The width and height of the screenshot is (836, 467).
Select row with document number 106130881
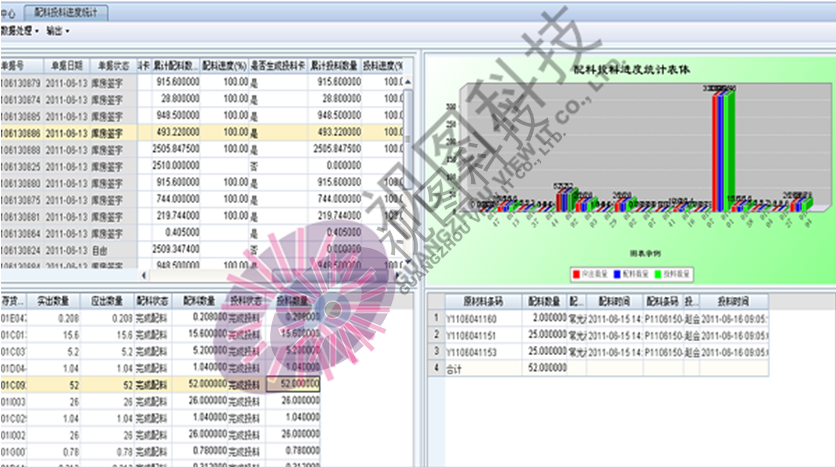coord(203,216)
